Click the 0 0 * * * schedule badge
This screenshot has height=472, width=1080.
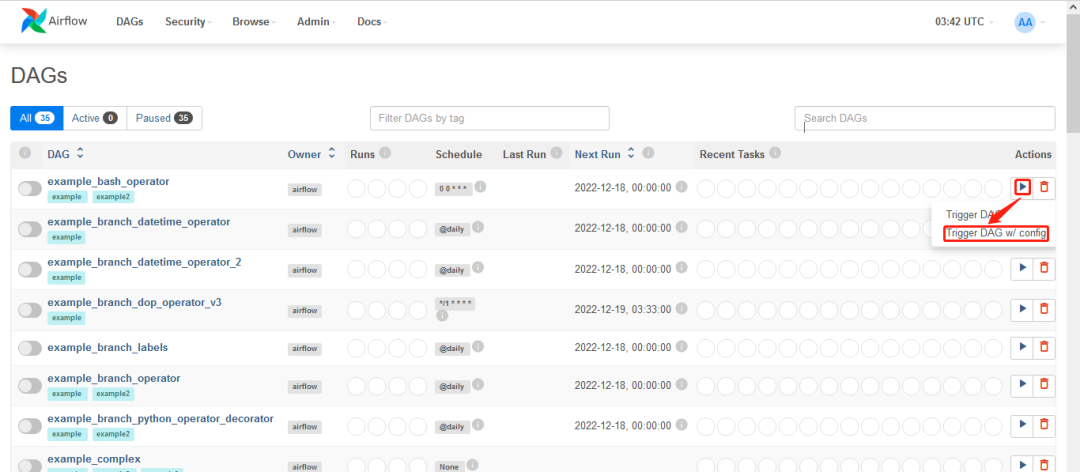pyautogui.click(x=453, y=189)
